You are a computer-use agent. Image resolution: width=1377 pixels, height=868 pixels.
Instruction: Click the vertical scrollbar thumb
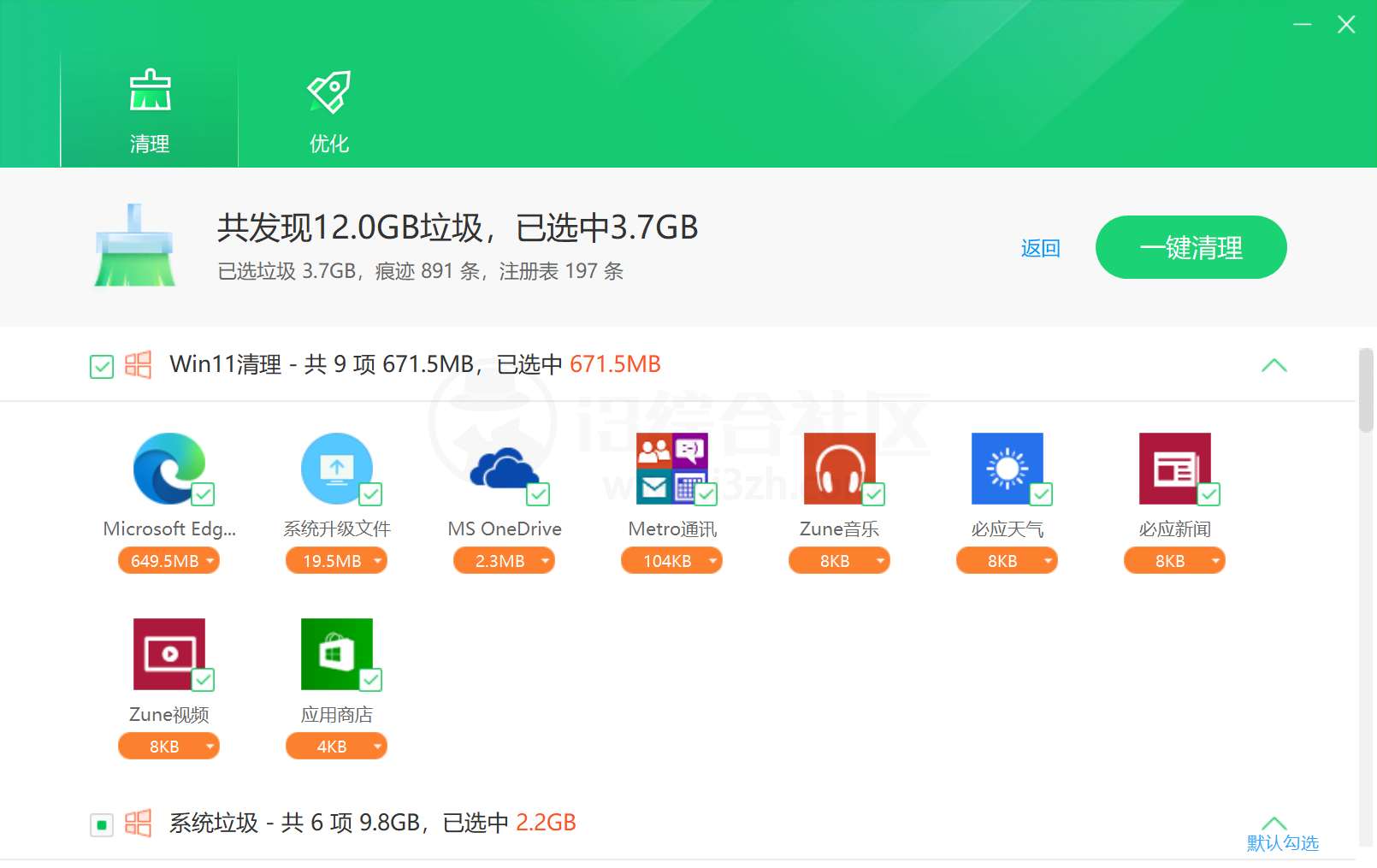1367,390
